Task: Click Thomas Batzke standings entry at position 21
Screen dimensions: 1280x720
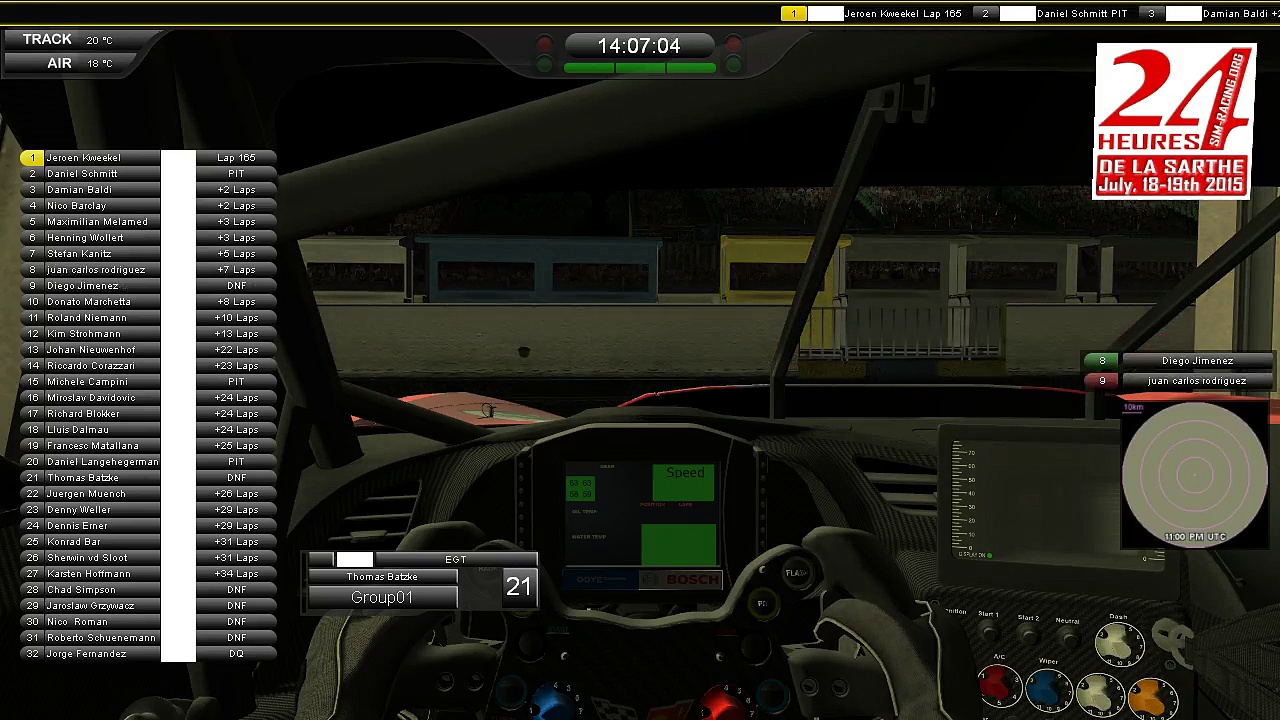Action: point(83,478)
